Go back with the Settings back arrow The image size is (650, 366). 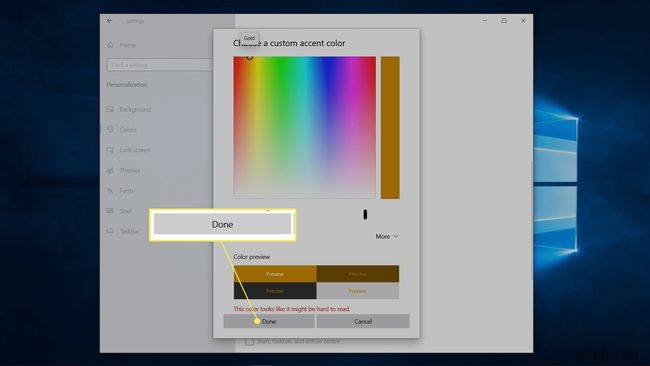coord(109,20)
